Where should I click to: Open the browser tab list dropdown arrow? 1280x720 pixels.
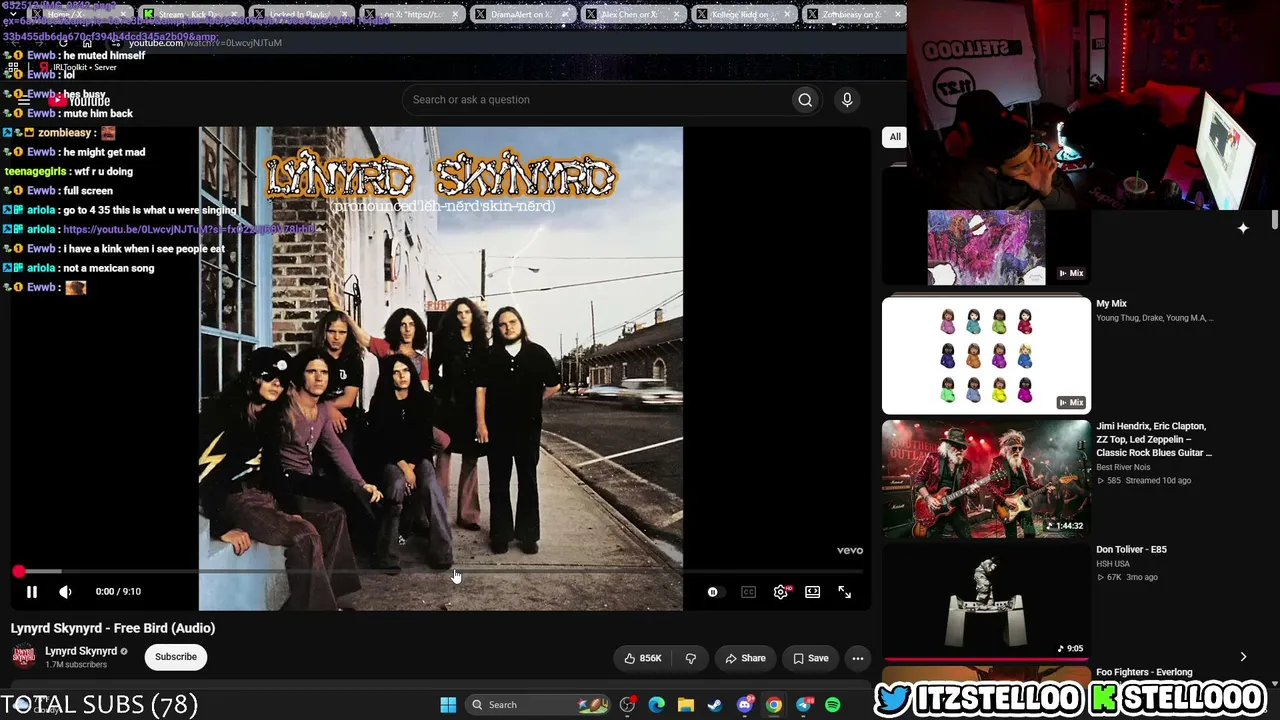tap(12, 15)
